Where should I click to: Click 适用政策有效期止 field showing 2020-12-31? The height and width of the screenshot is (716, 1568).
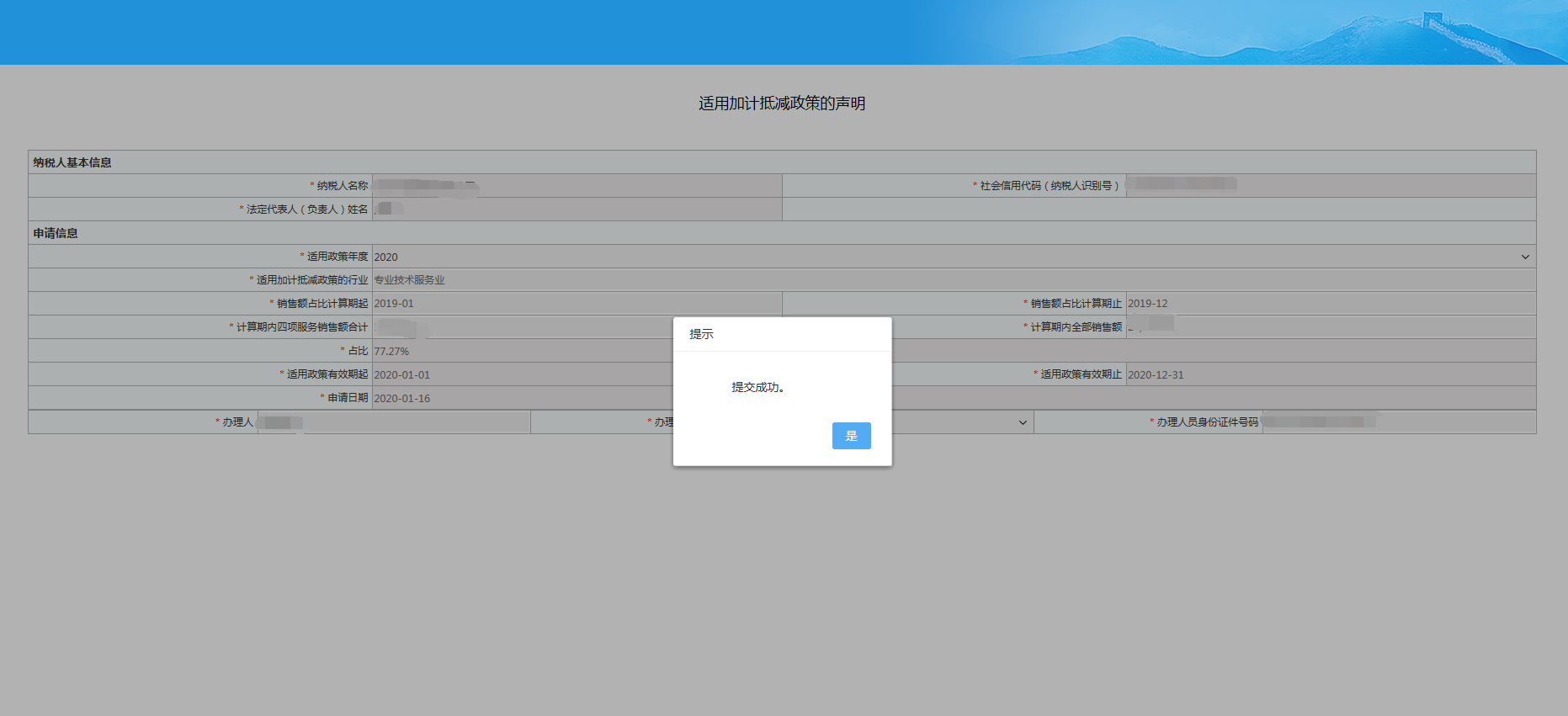pyautogui.click(x=1330, y=374)
